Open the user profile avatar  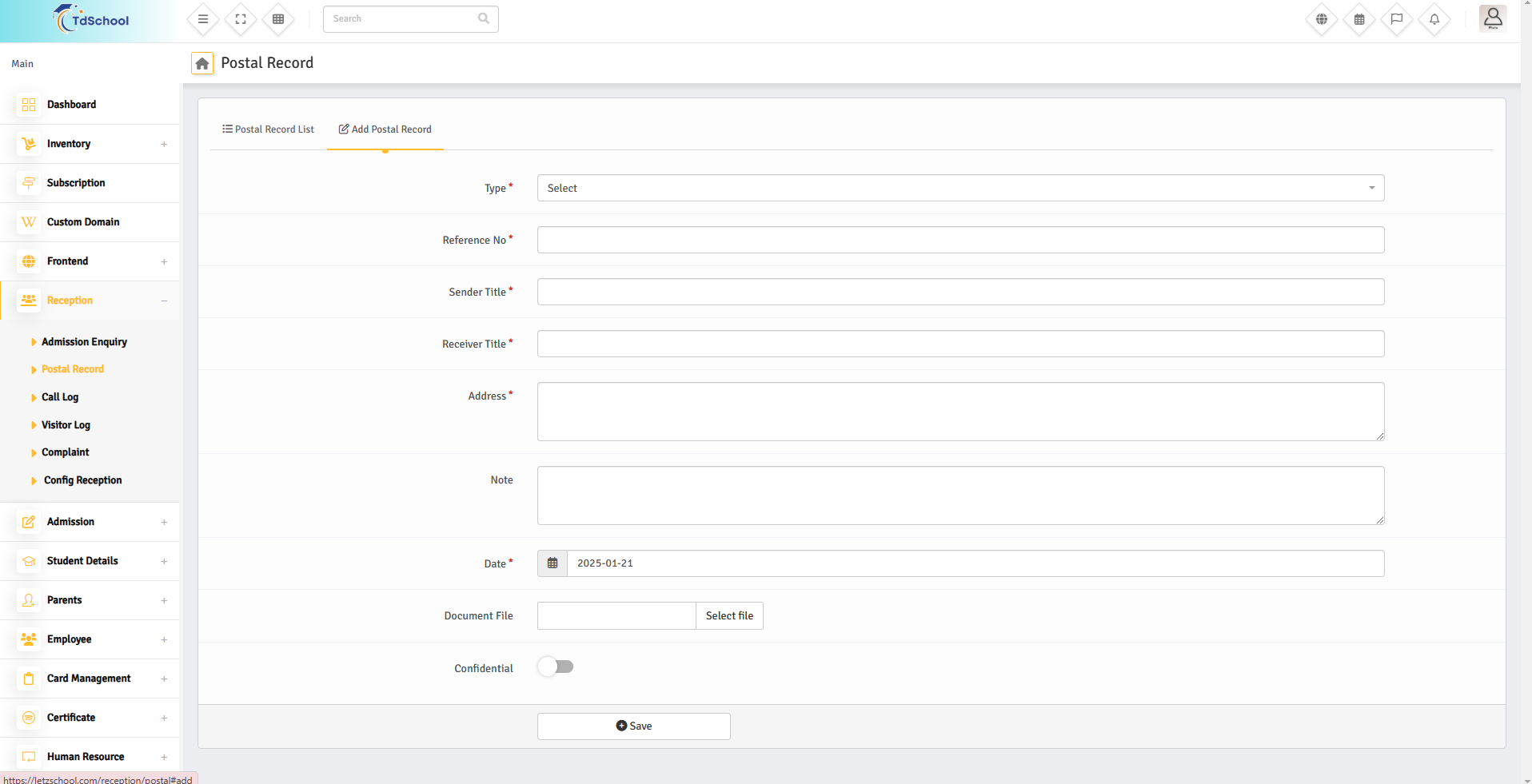pyautogui.click(x=1492, y=18)
